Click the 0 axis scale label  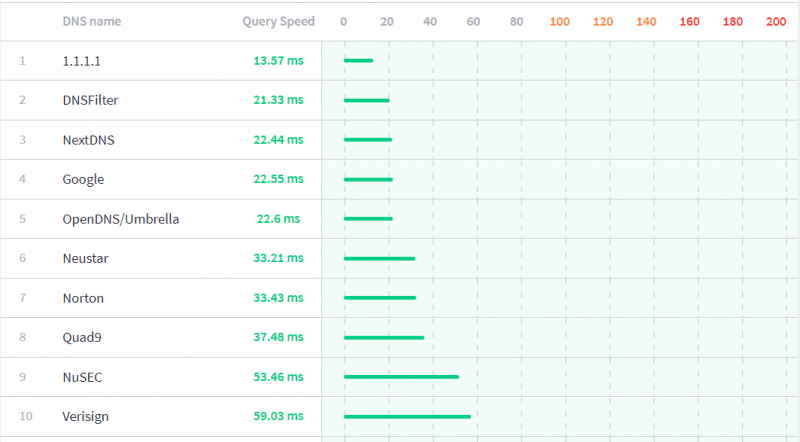(343, 22)
